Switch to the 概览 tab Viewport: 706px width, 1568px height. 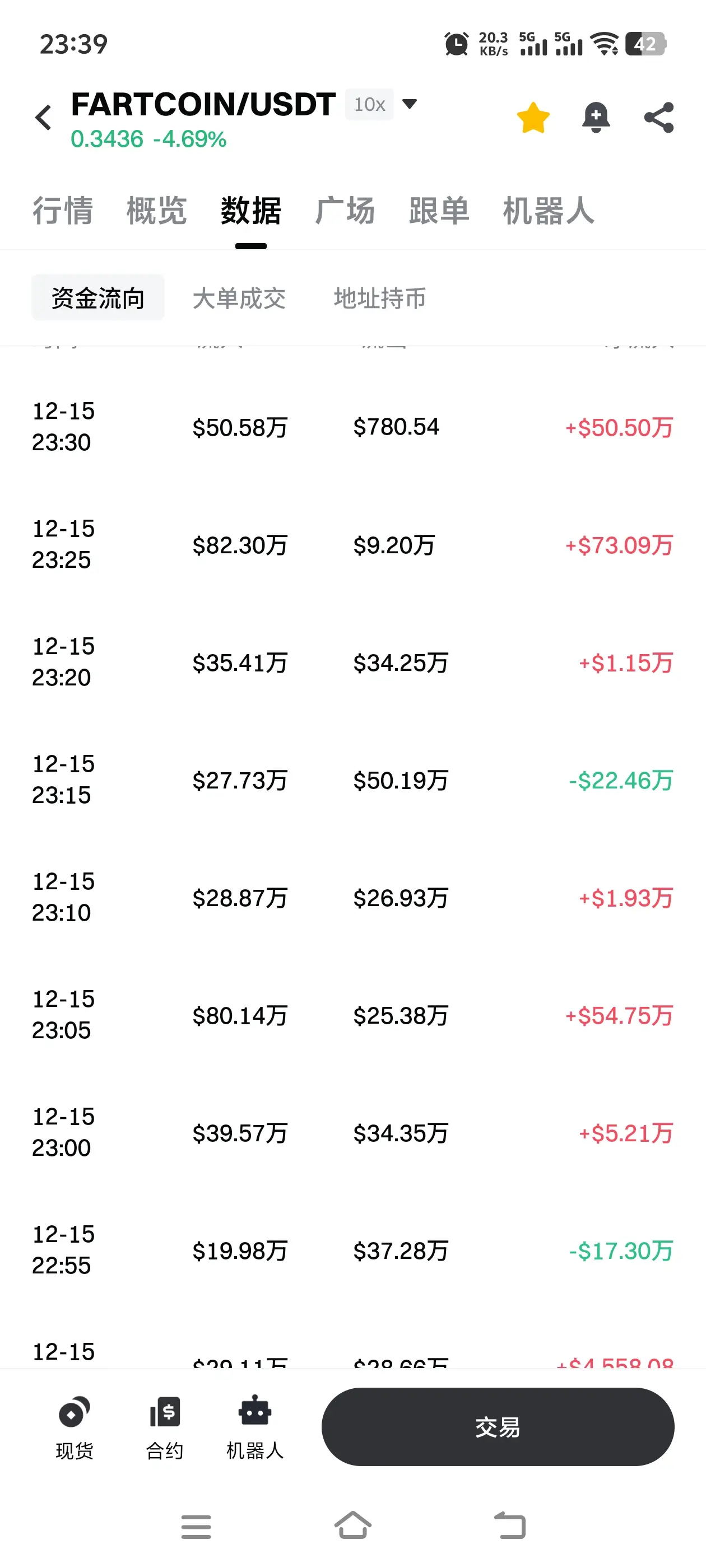pyautogui.click(x=156, y=211)
